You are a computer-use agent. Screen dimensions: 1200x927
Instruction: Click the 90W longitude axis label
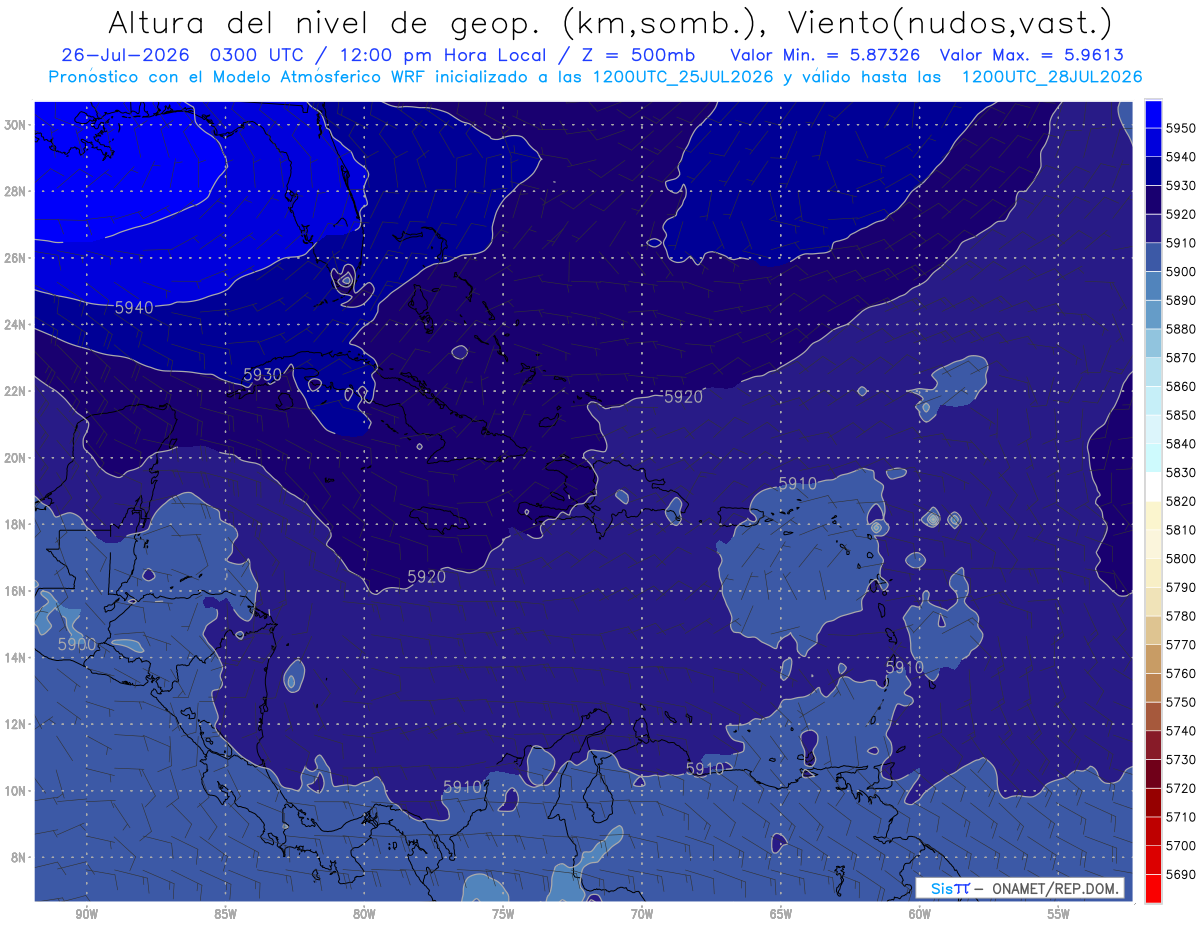click(x=86, y=913)
